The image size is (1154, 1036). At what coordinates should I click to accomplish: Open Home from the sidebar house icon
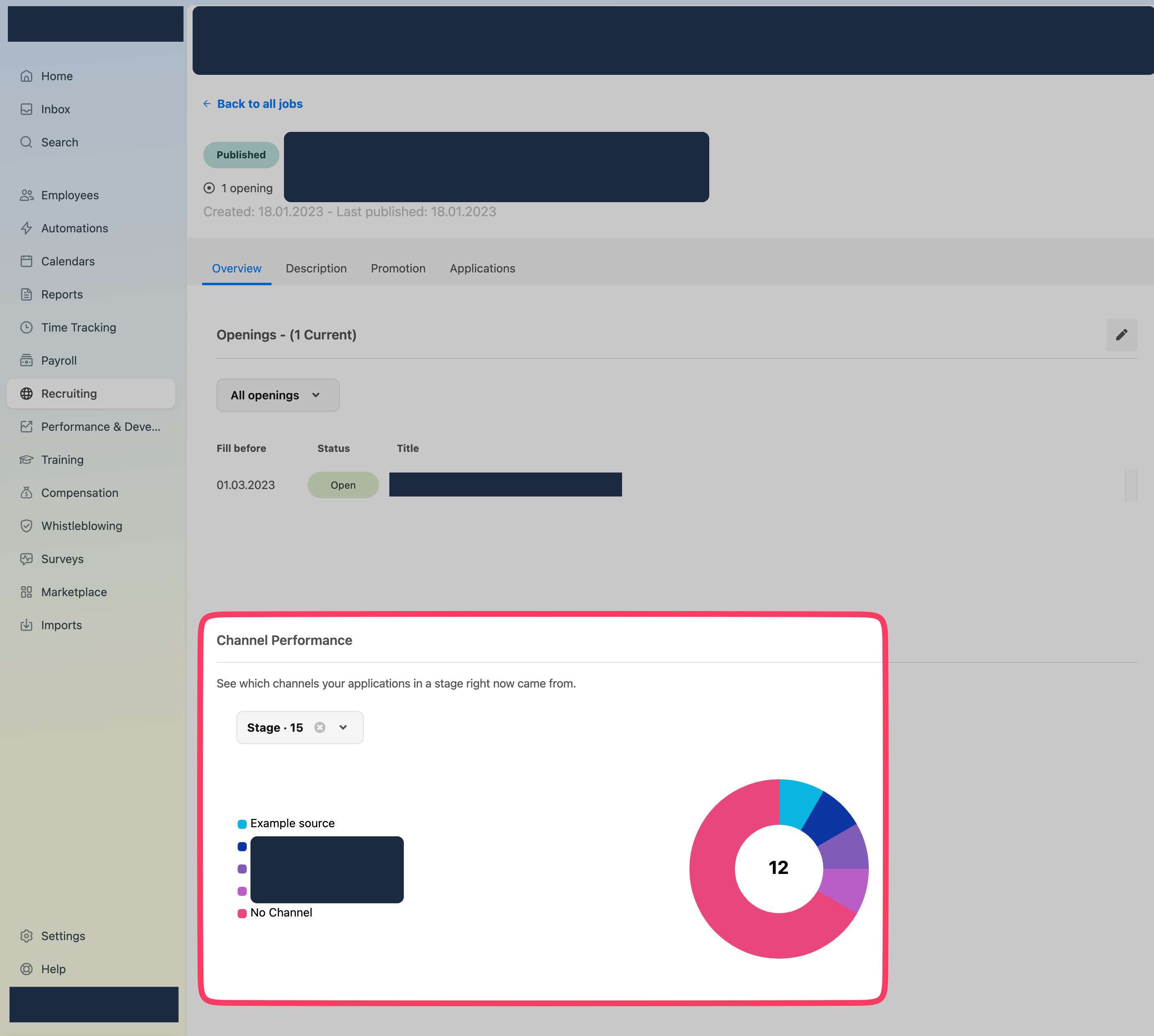click(x=26, y=76)
